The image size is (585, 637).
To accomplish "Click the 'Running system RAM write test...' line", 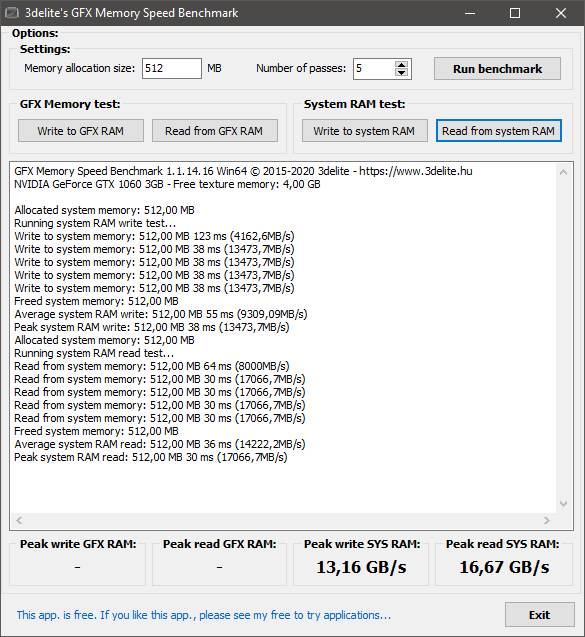I will [95, 223].
